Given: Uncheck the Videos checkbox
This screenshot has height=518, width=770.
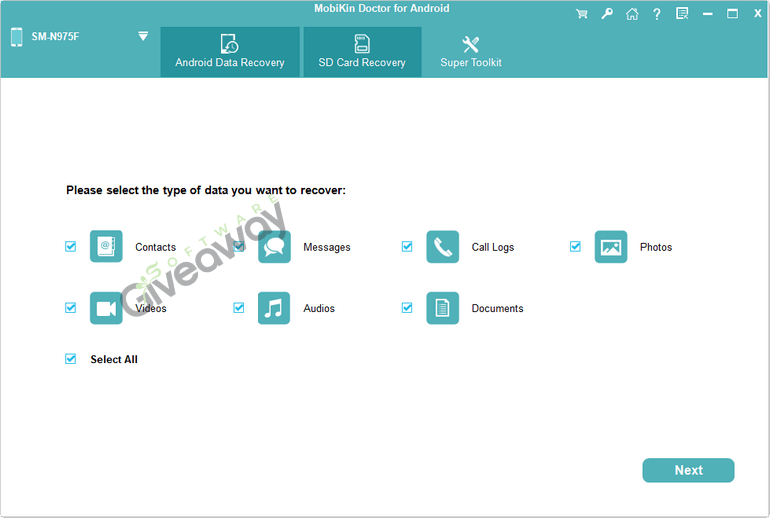Looking at the screenshot, I should click(x=71, y=308).
